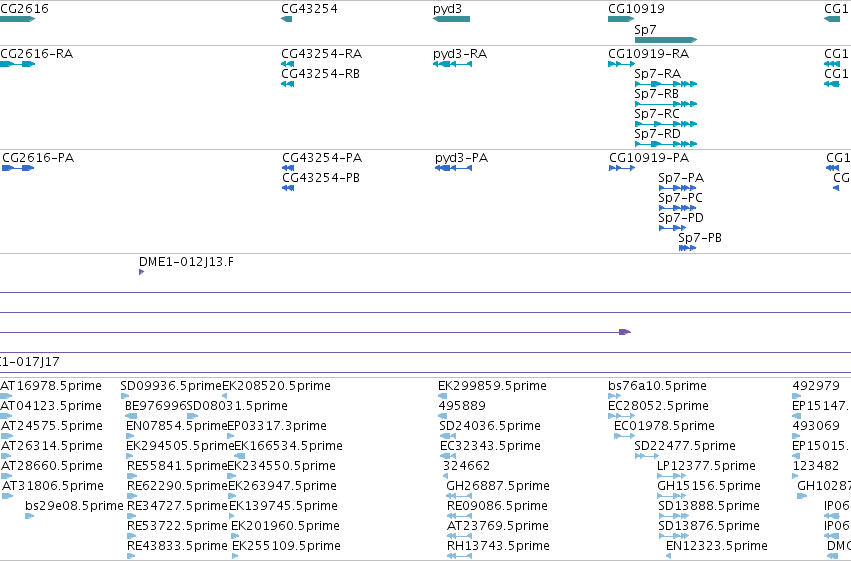The image size is (851, 561).
Task: Click EST AT16978.5prime
Action: [x=51, y=386]
